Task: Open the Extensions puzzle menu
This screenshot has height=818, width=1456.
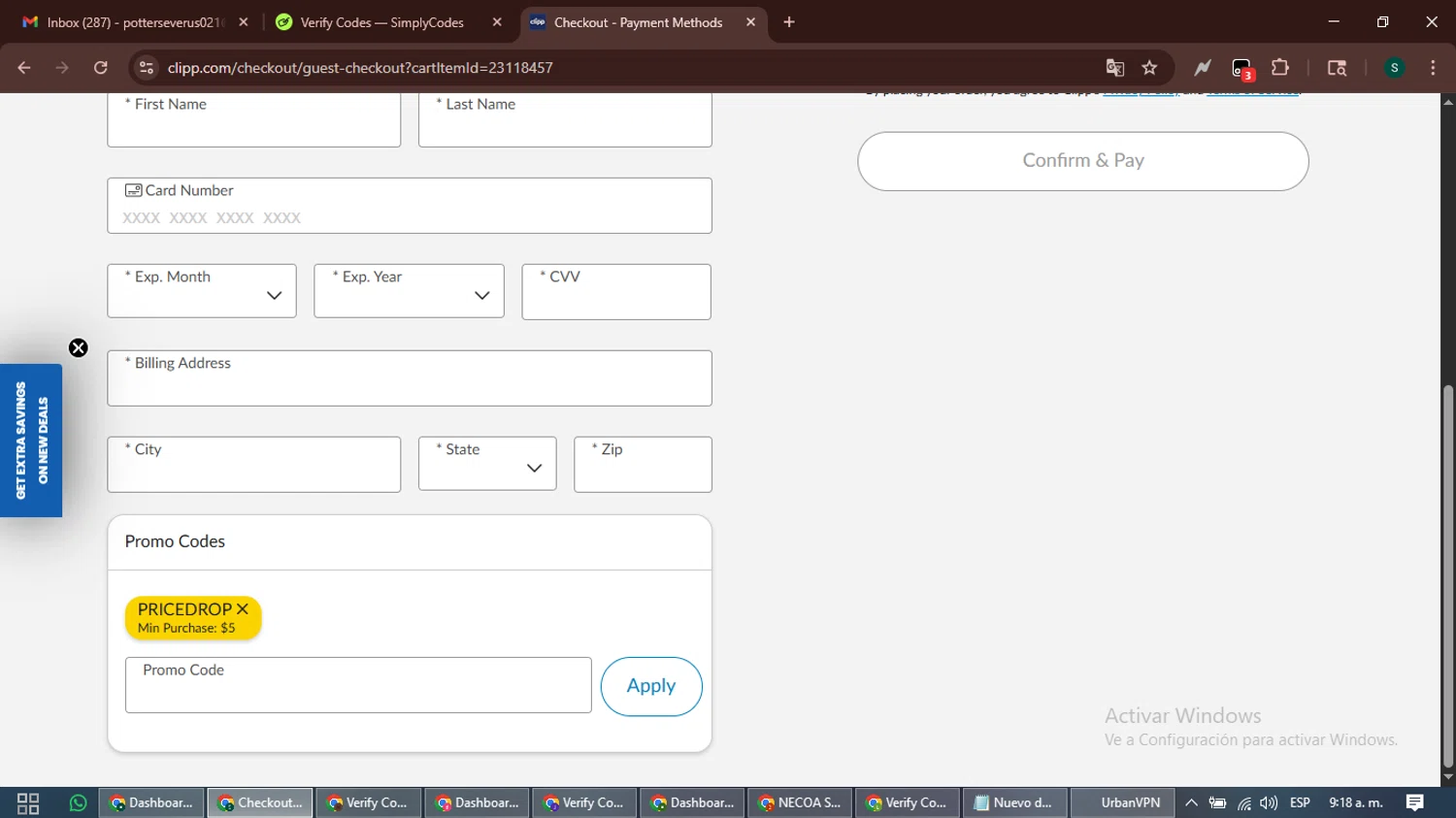Action: click(x=1280, y=68)
